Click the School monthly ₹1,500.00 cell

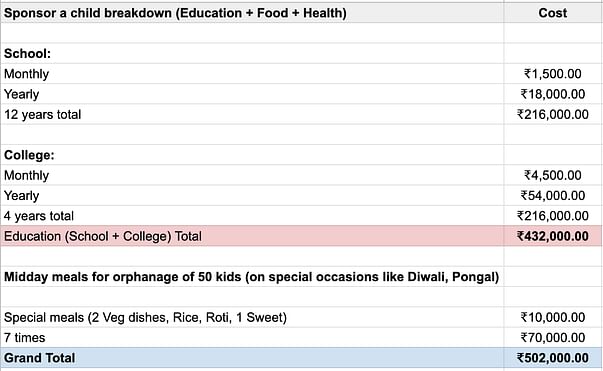click(553, 74)
